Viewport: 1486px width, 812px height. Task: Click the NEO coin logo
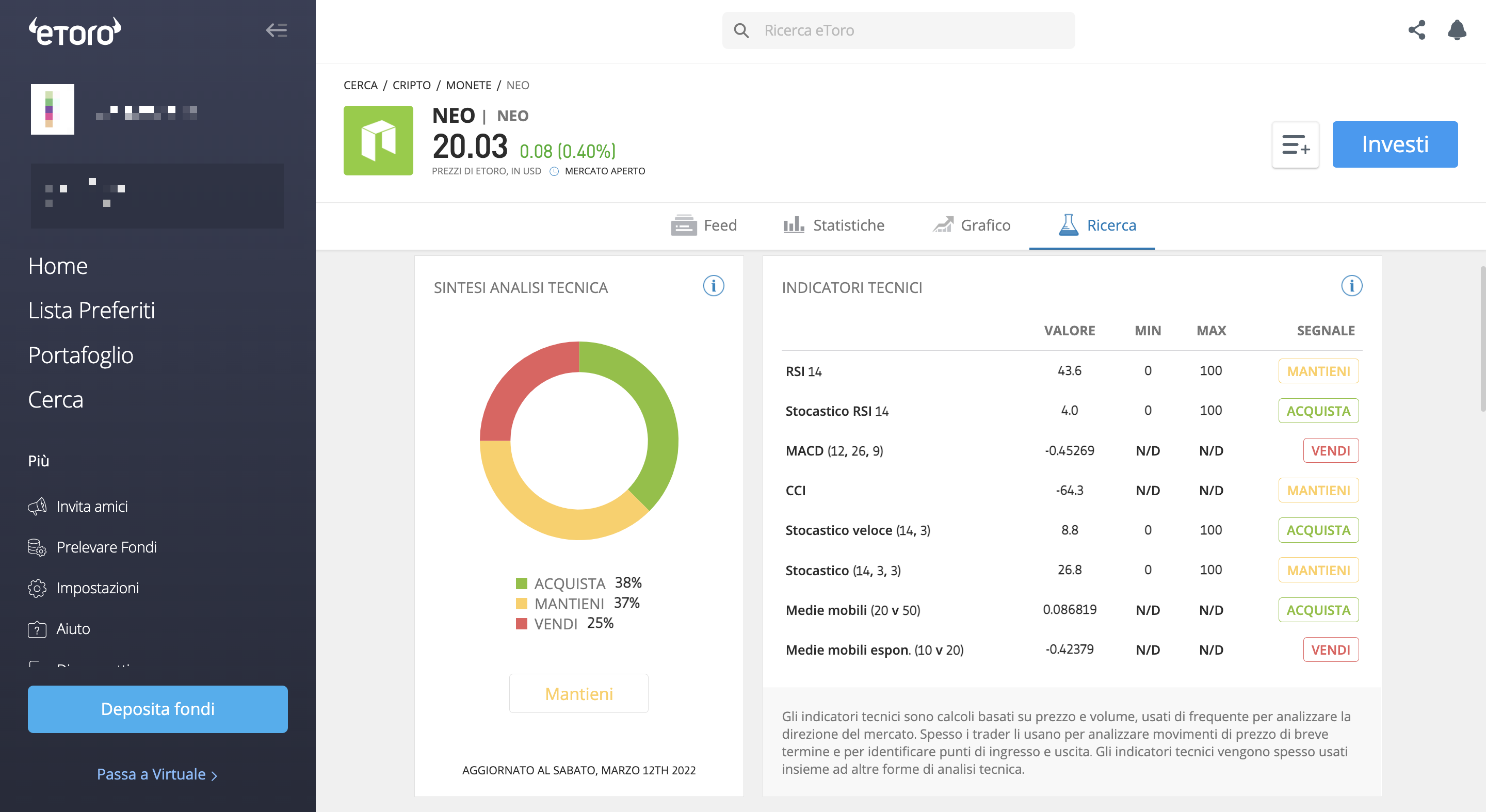click(x=378, y=140)
